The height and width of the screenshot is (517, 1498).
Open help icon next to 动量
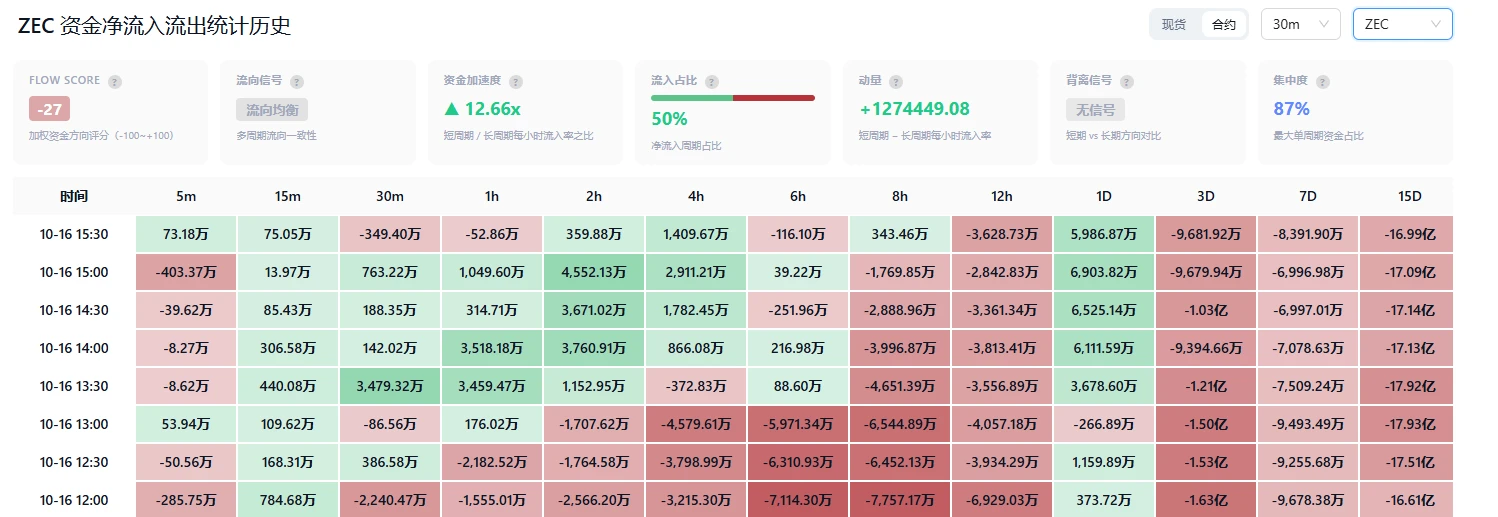(x=896, y=81)
